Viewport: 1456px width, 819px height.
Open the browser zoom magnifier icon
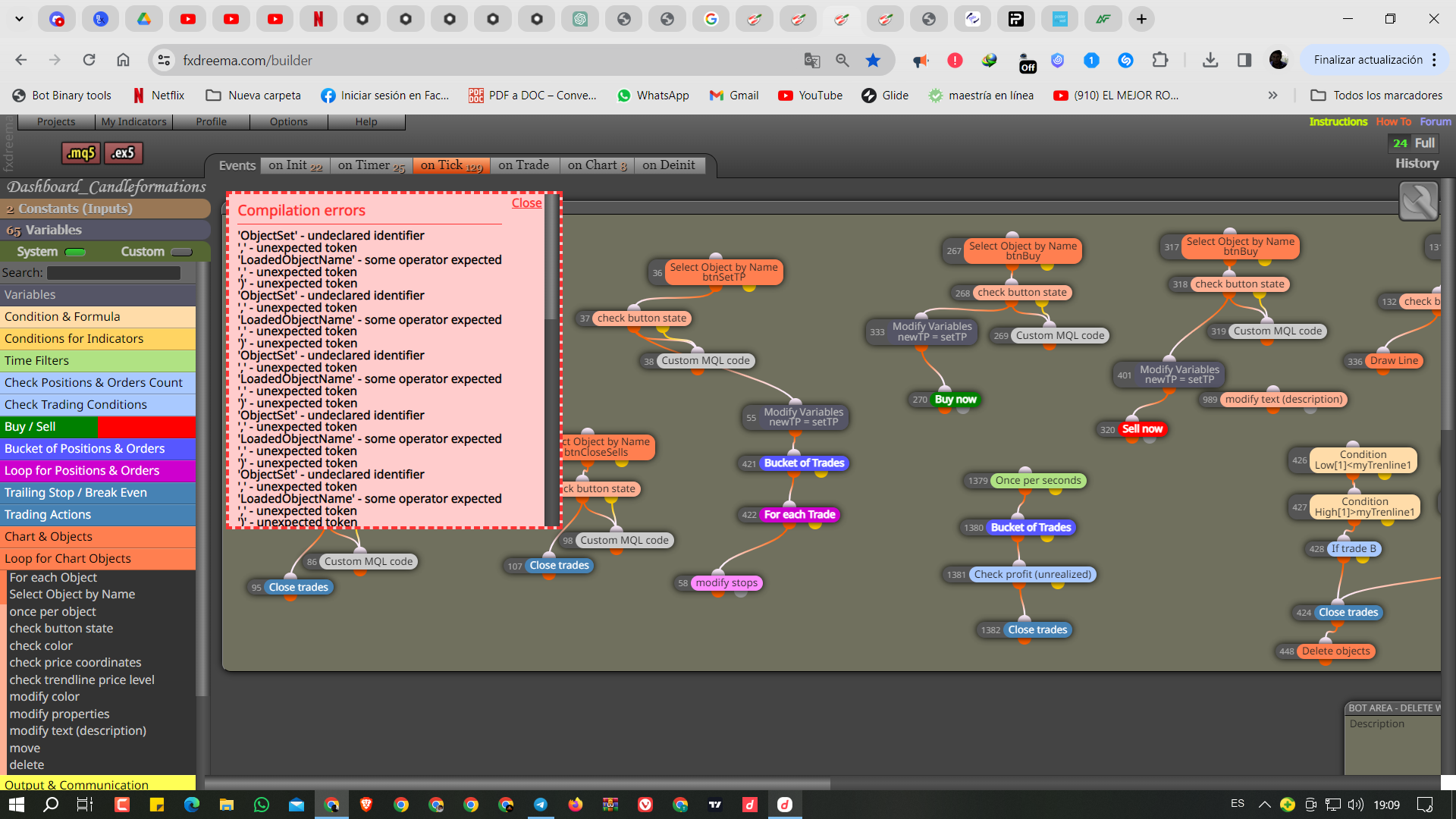[842, 60]
